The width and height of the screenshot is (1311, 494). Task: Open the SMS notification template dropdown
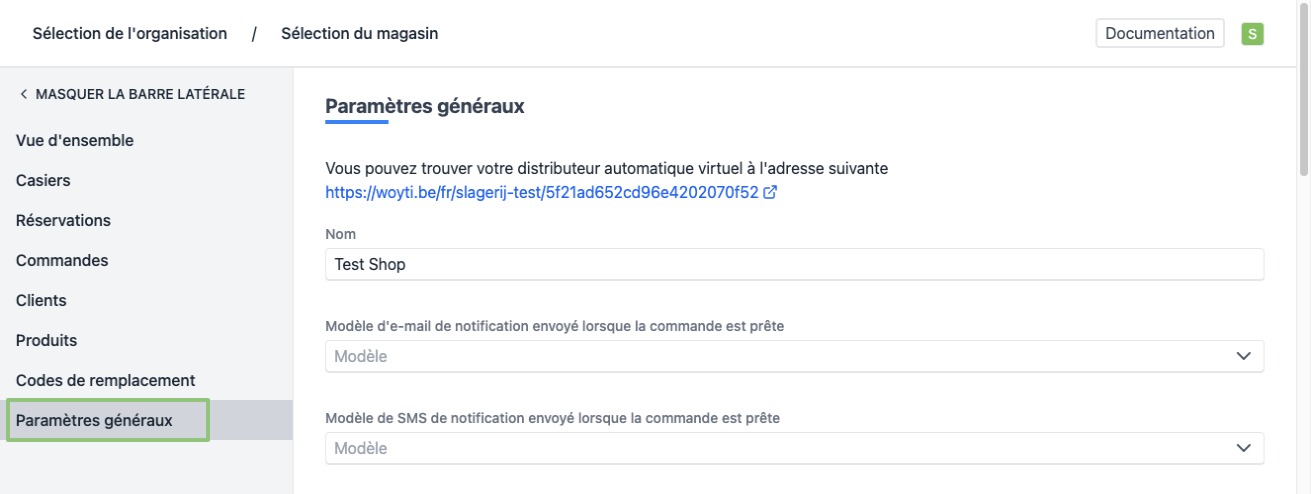794,448
